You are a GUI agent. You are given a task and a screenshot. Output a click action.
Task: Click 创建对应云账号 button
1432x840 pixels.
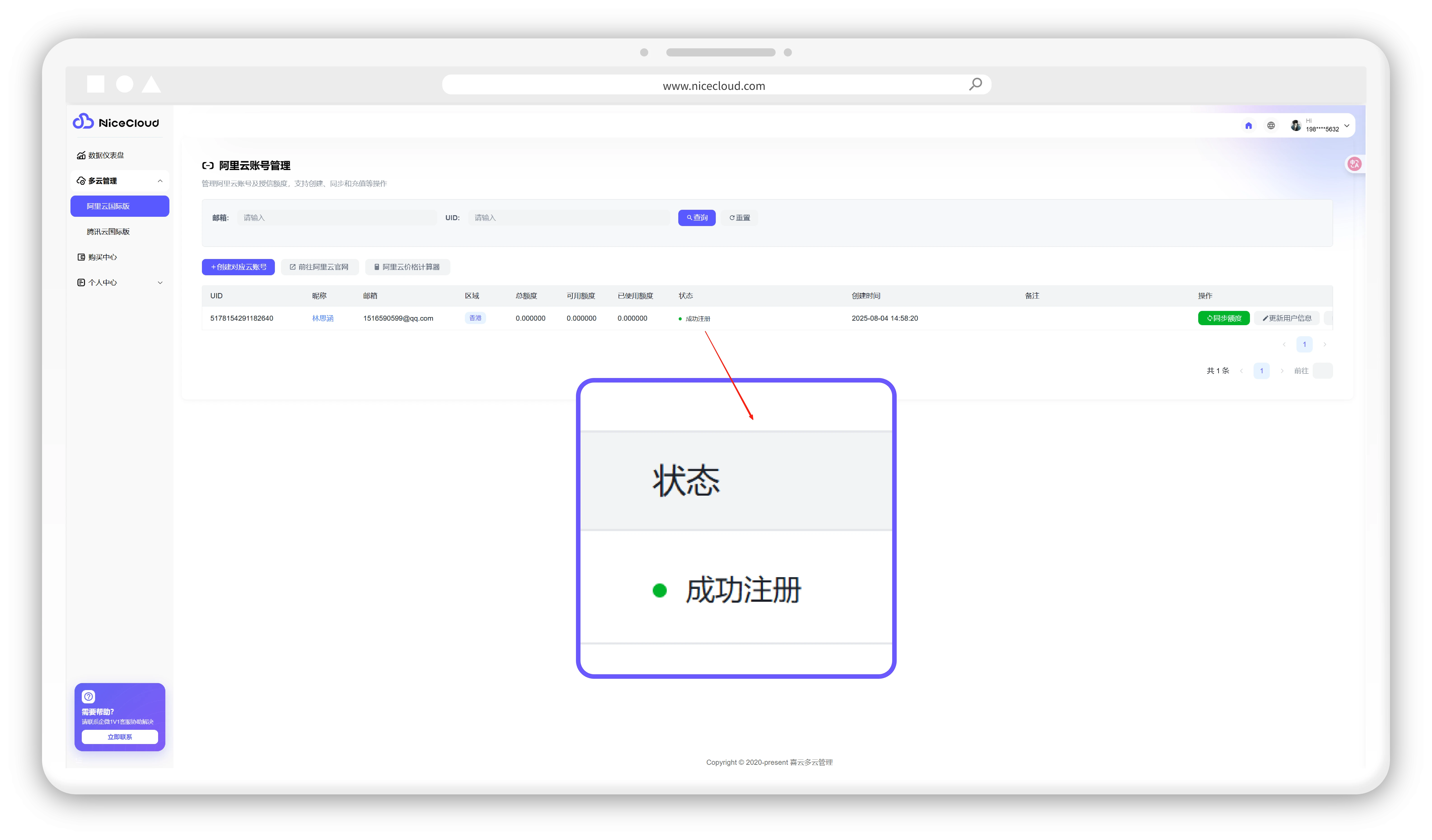[x=238, y=267]
